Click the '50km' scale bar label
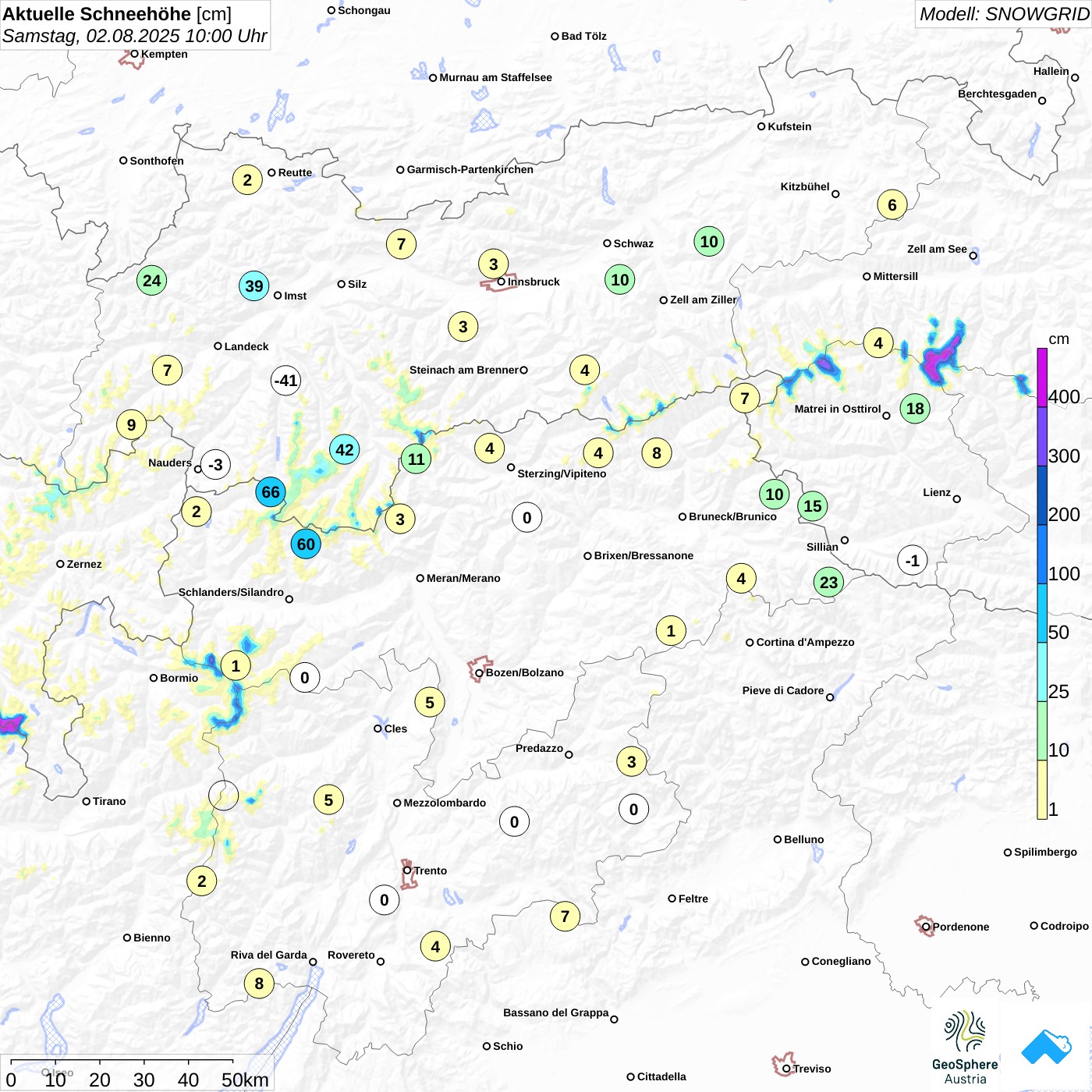The height and width of the screenshot is (1092, 1092). point(245,1080)
